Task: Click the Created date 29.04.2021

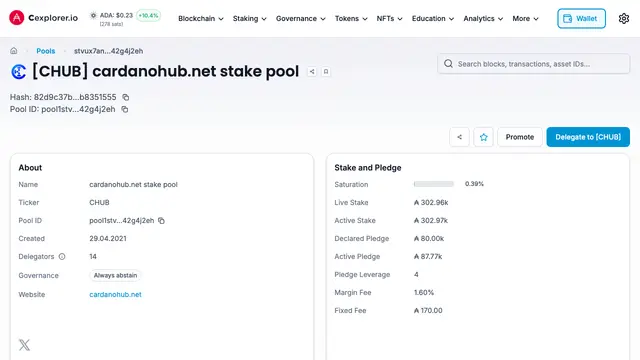Action: coord(108,238)
